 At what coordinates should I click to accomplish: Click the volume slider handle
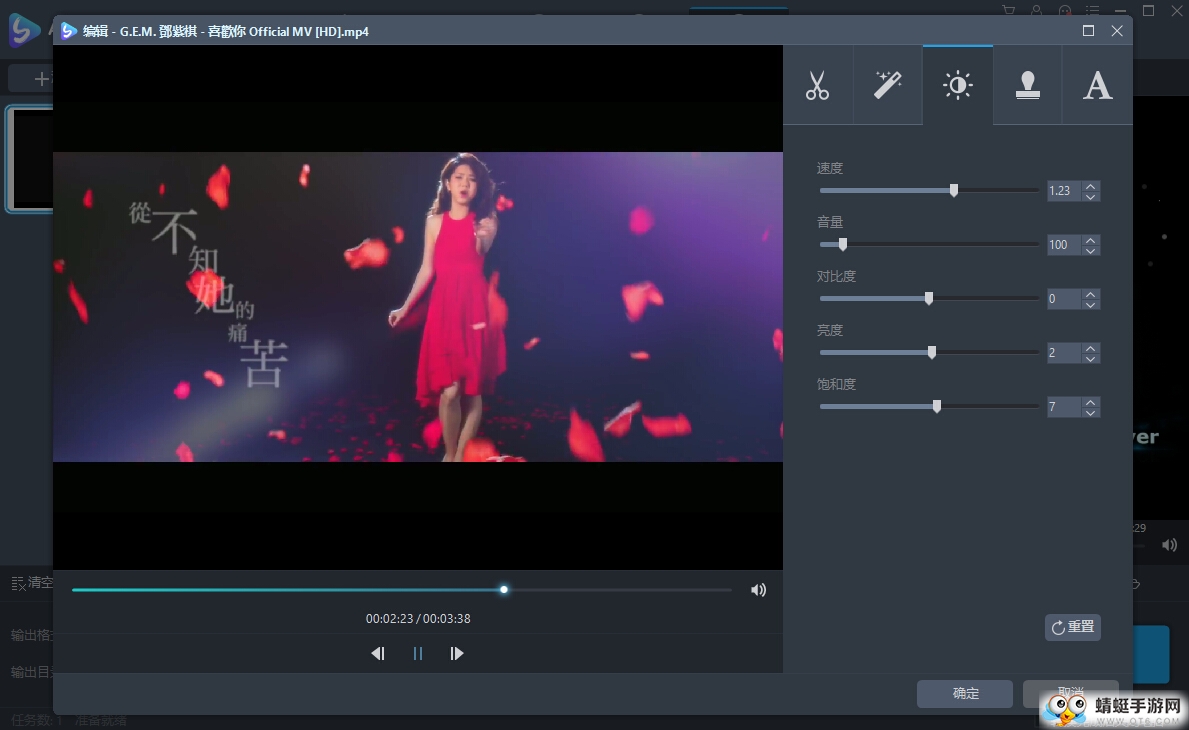842,244
